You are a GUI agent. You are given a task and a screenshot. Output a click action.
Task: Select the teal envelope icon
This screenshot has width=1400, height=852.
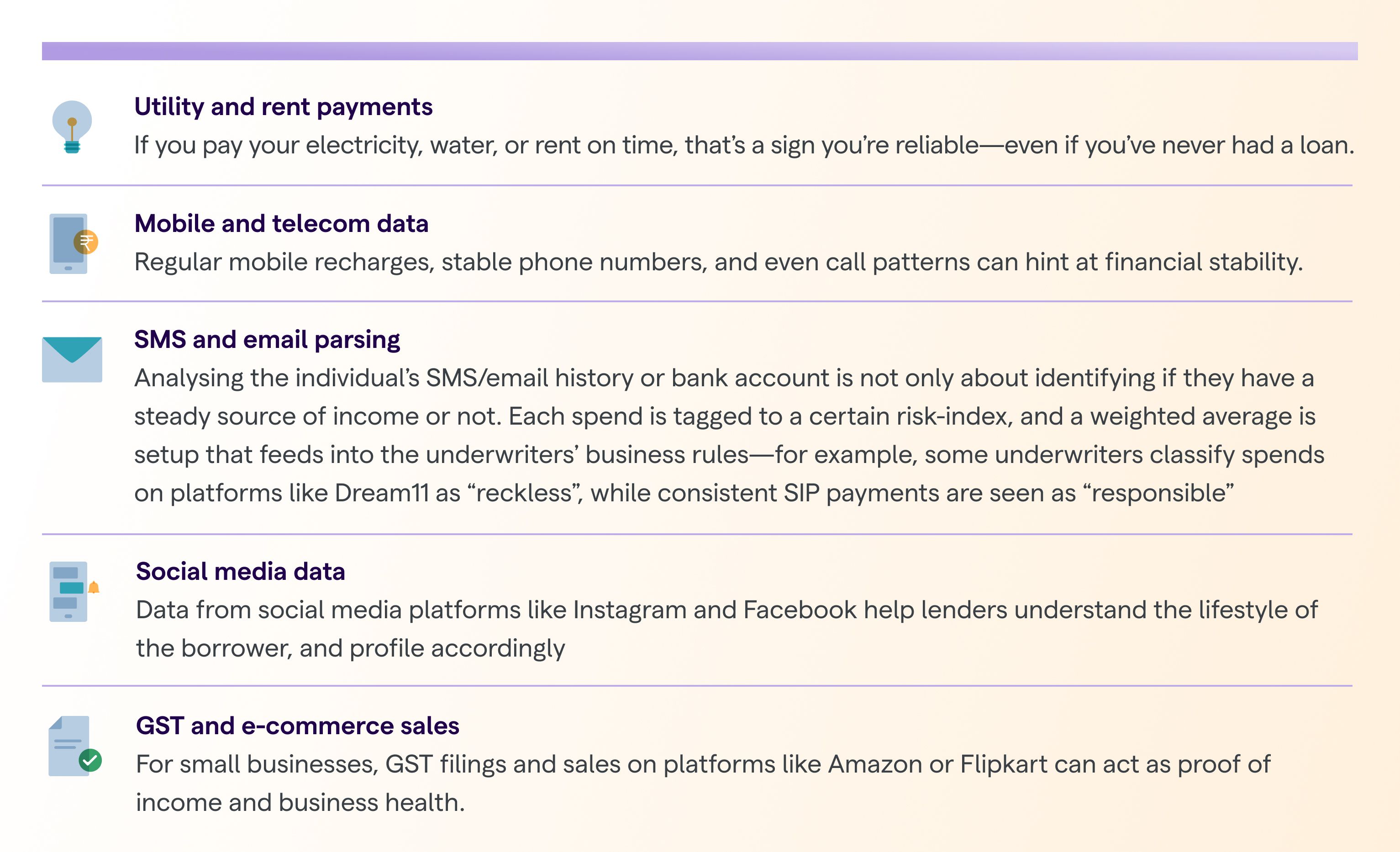point(72,359)
